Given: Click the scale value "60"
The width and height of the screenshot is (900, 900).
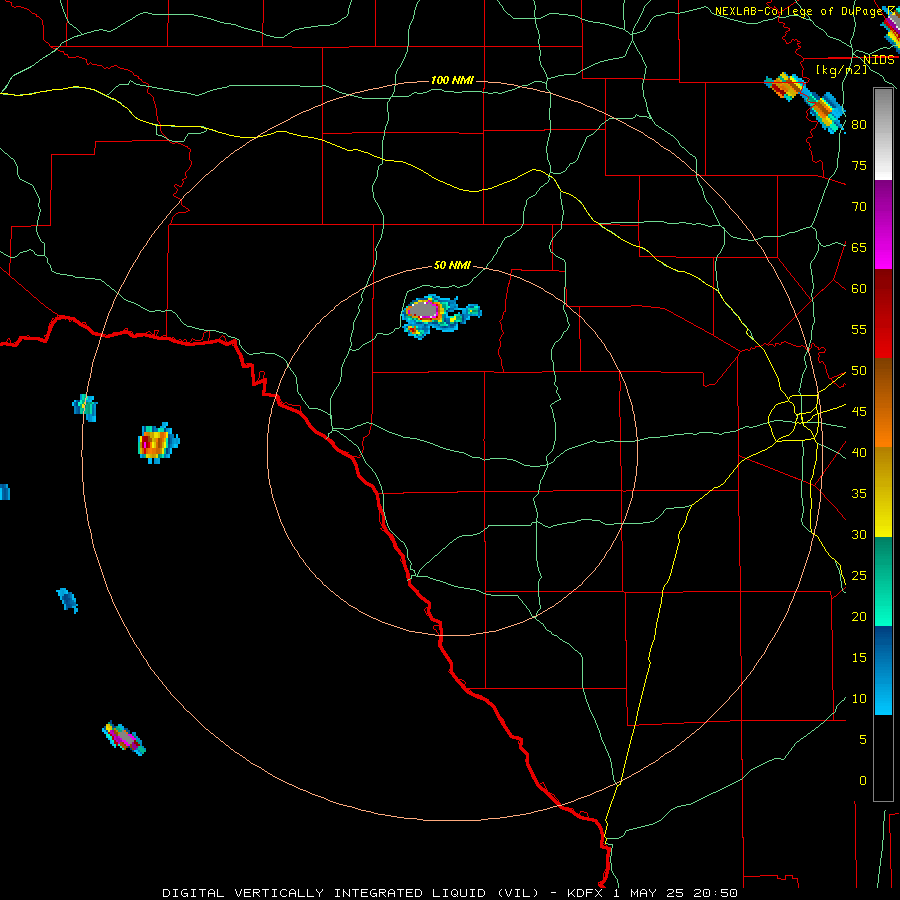Looking at the screenshot, I should click(x=859, y=289).
